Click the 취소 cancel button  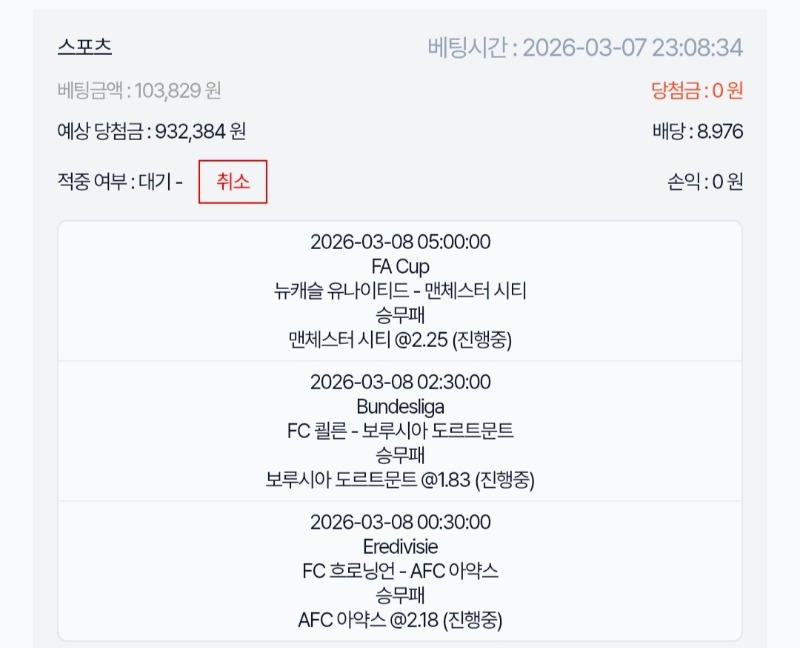pyautogui.click(x=232, y=182)
